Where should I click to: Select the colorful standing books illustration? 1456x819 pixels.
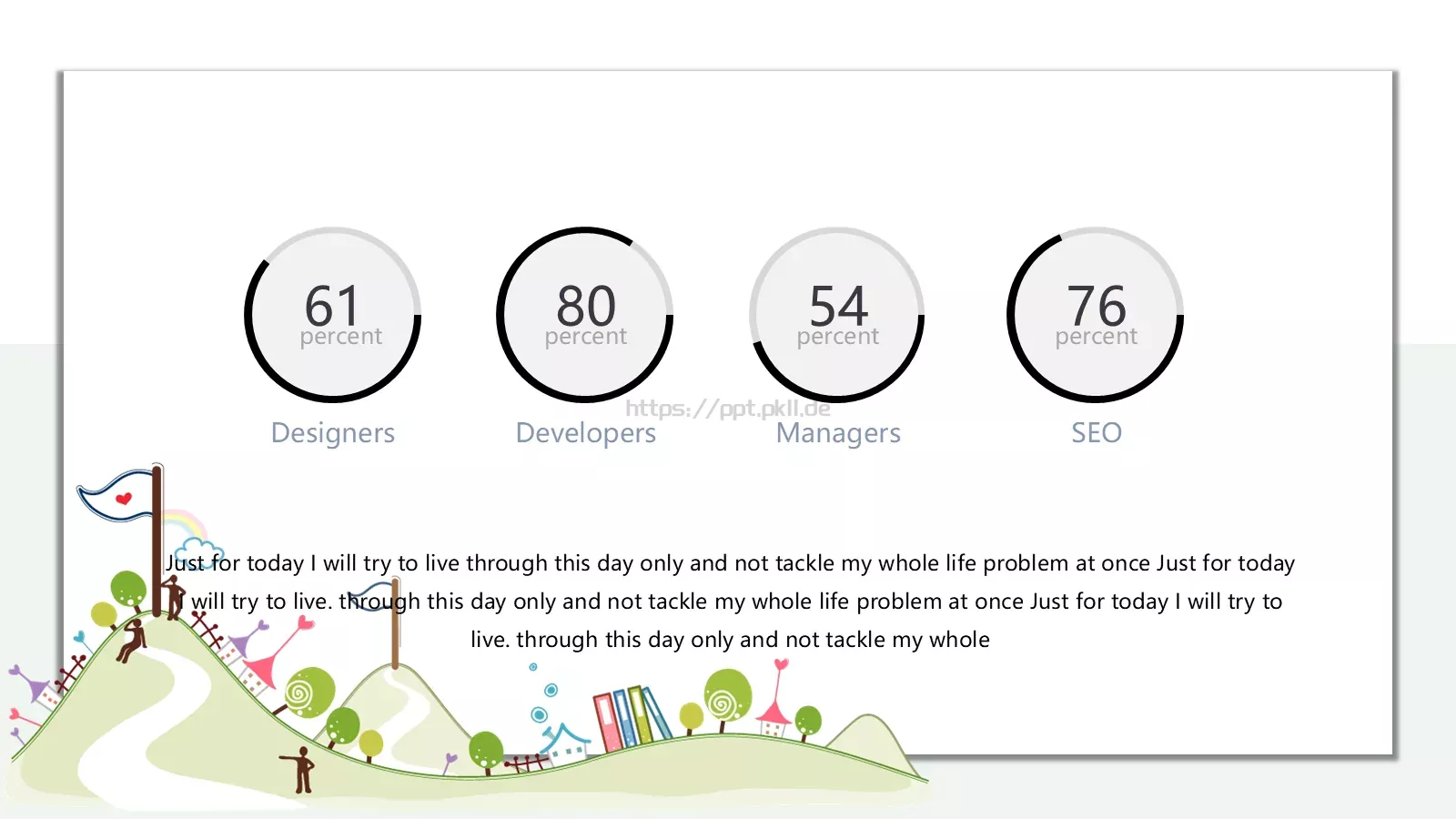click(632, 718)
